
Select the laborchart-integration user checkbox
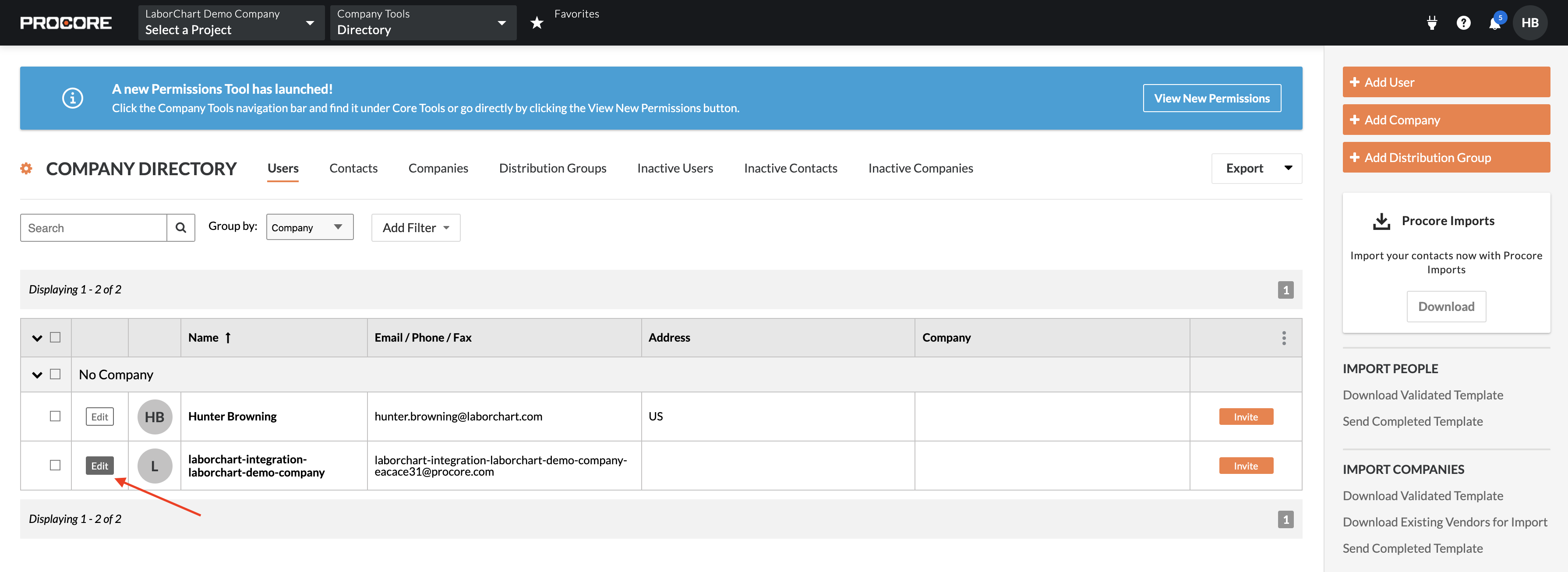(x=55, y=466)
